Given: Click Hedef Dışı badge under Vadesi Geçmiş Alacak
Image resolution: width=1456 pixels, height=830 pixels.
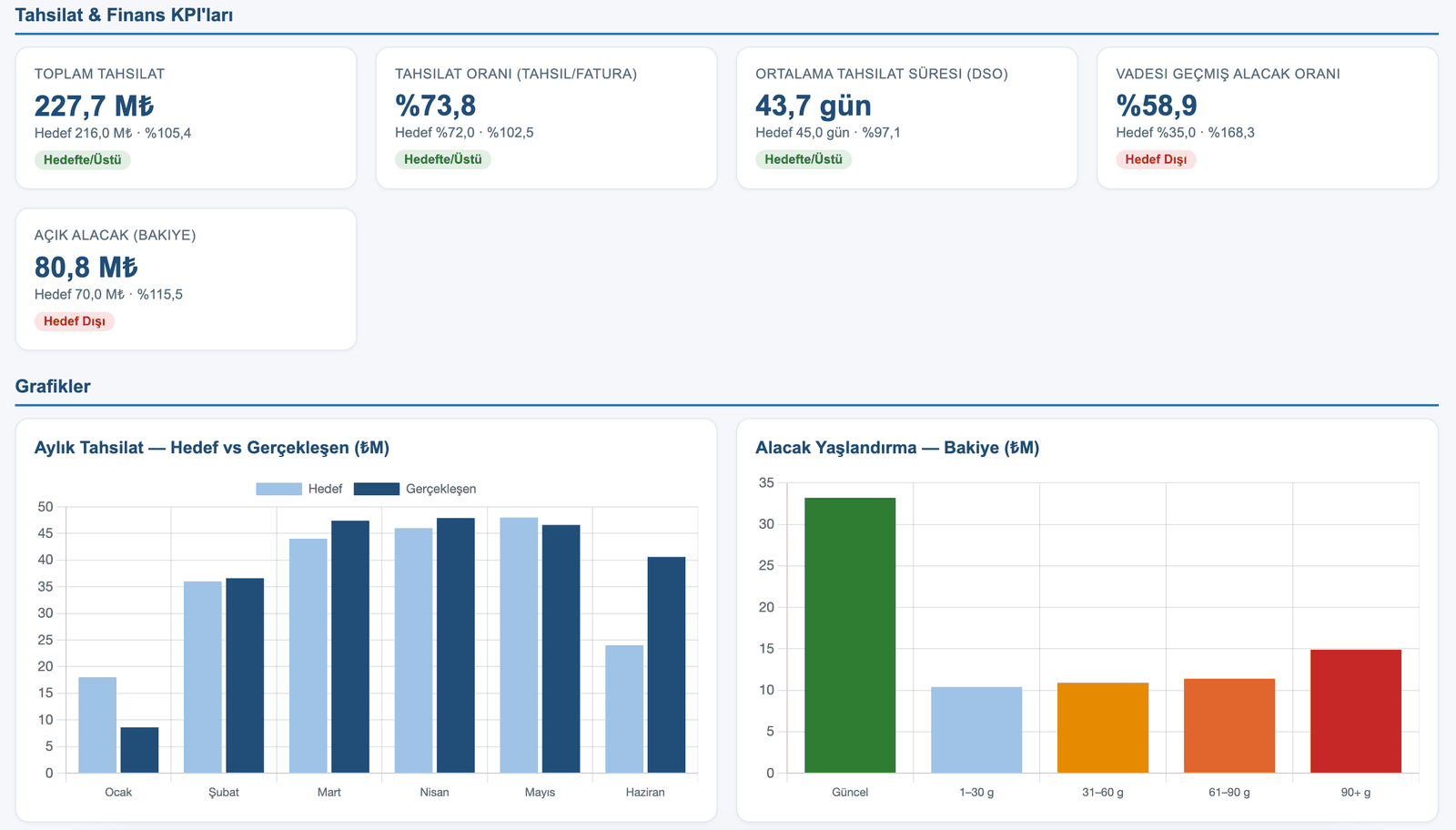Looking at the screenshot, I should point(1156,159).
